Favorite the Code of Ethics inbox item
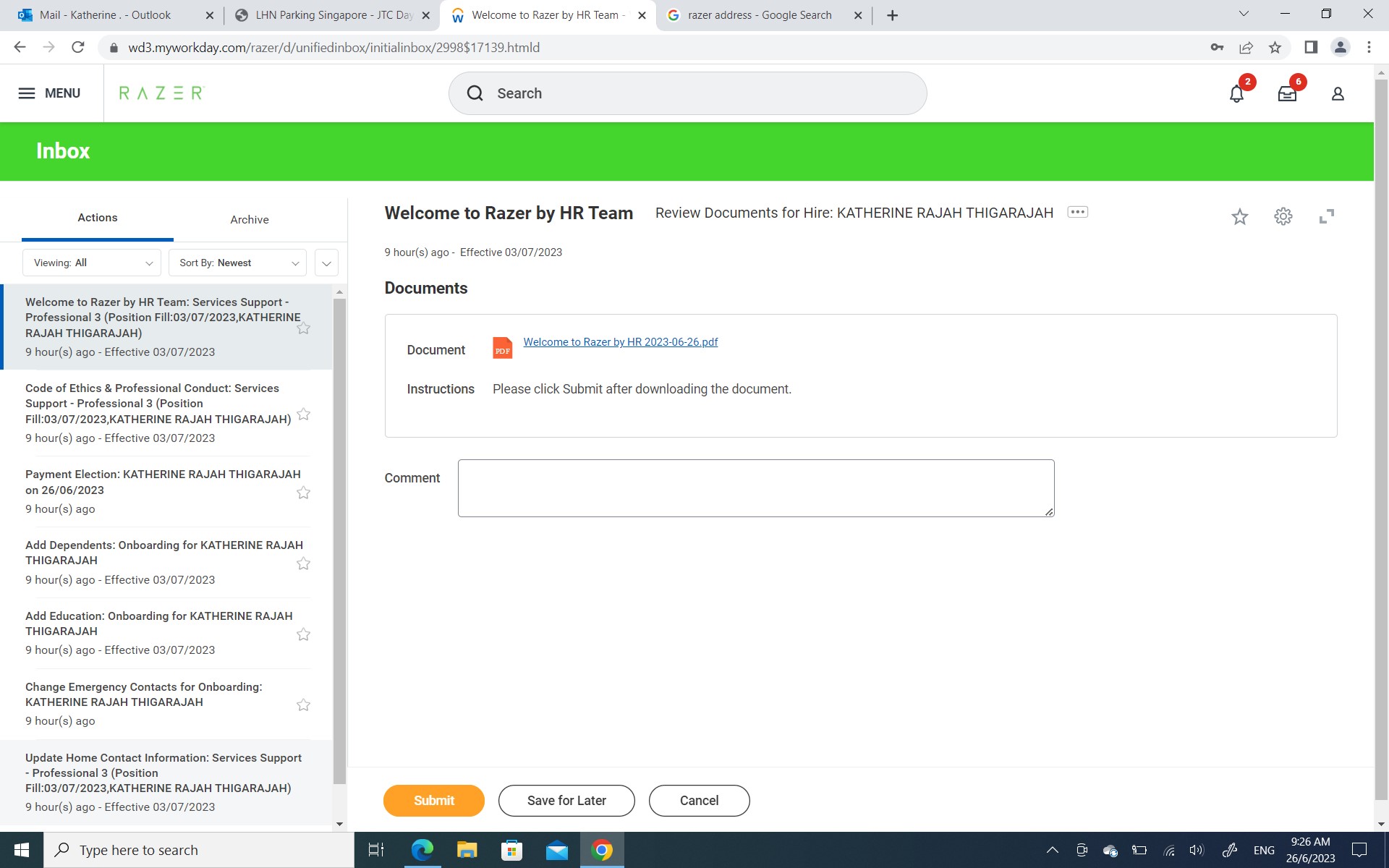This screenshot has height=868, width=1389. 304,414
